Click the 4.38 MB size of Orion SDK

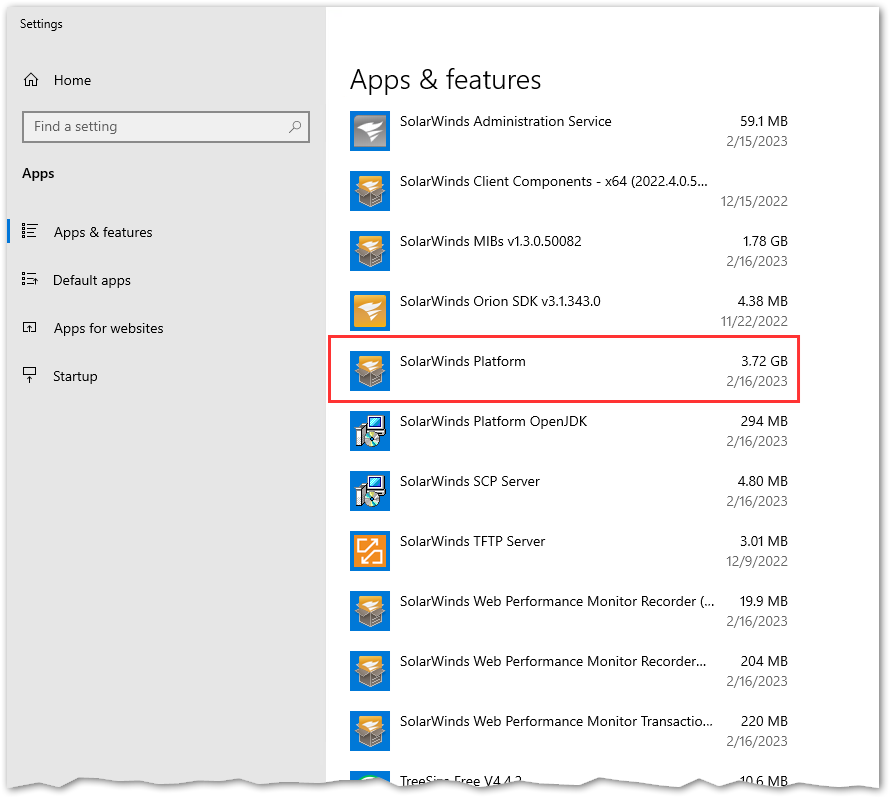(762, 301)
